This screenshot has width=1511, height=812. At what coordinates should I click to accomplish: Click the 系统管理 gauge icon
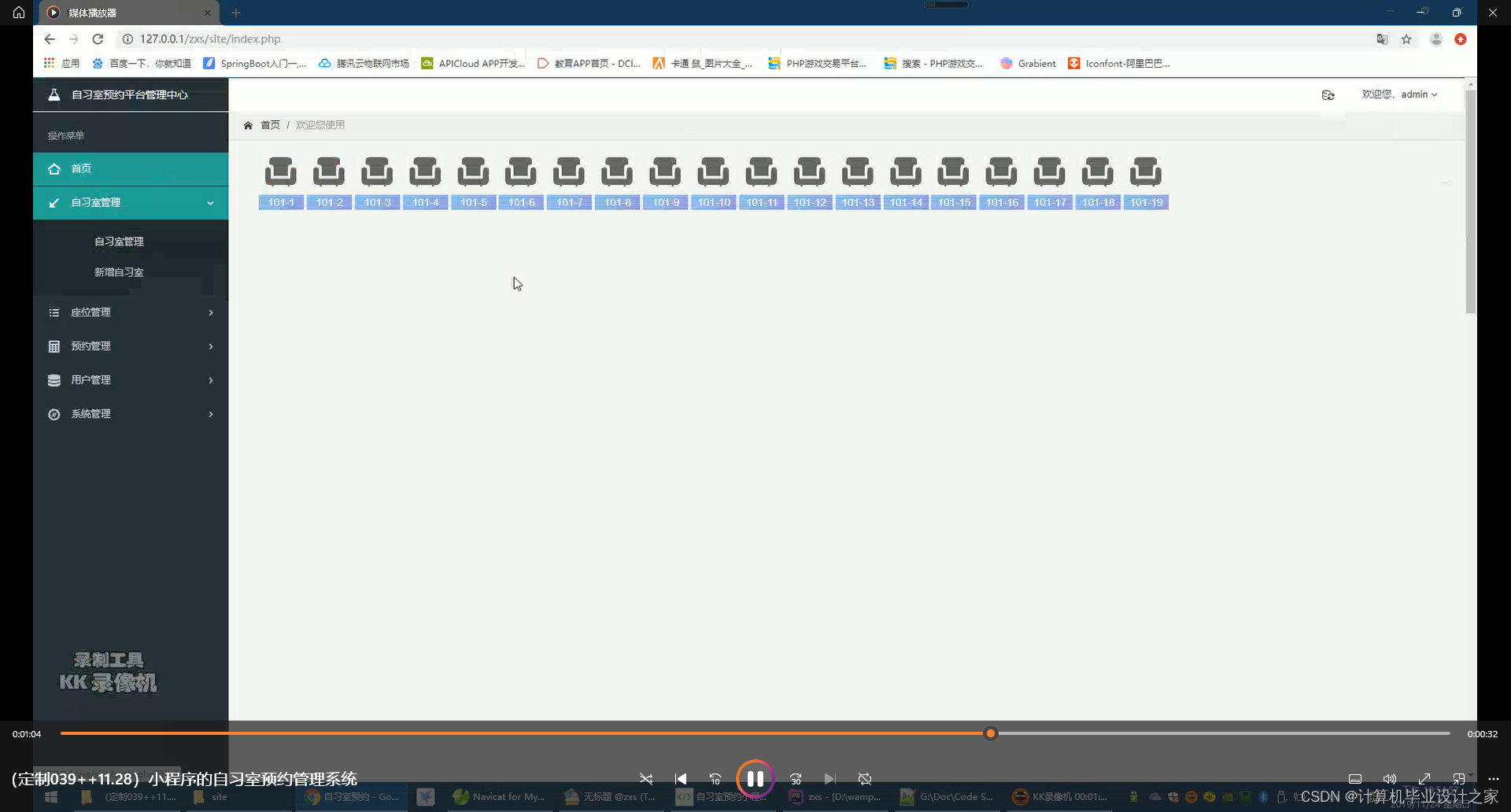coord(54,414)
